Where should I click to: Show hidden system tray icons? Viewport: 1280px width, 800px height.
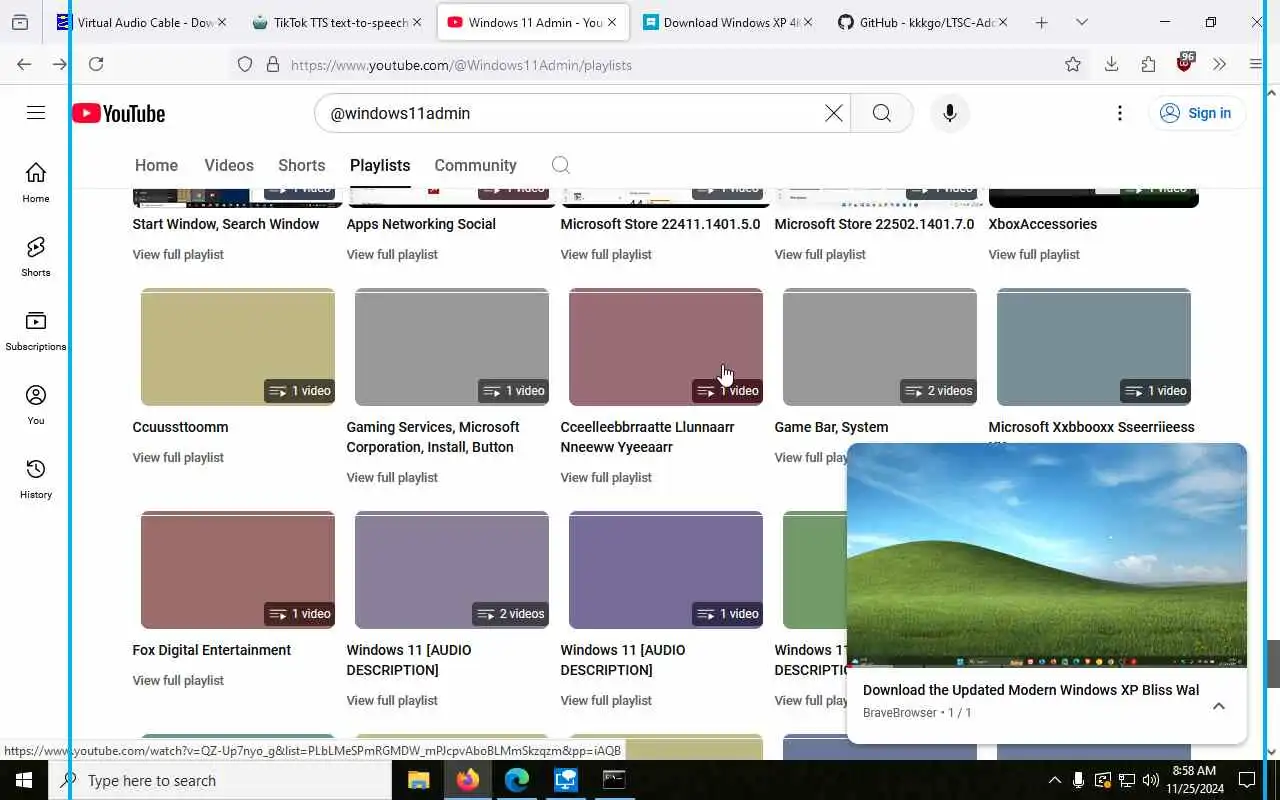1054,780
